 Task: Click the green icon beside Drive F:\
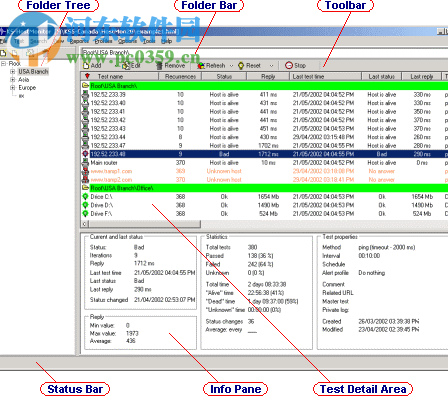coord(85,214)
